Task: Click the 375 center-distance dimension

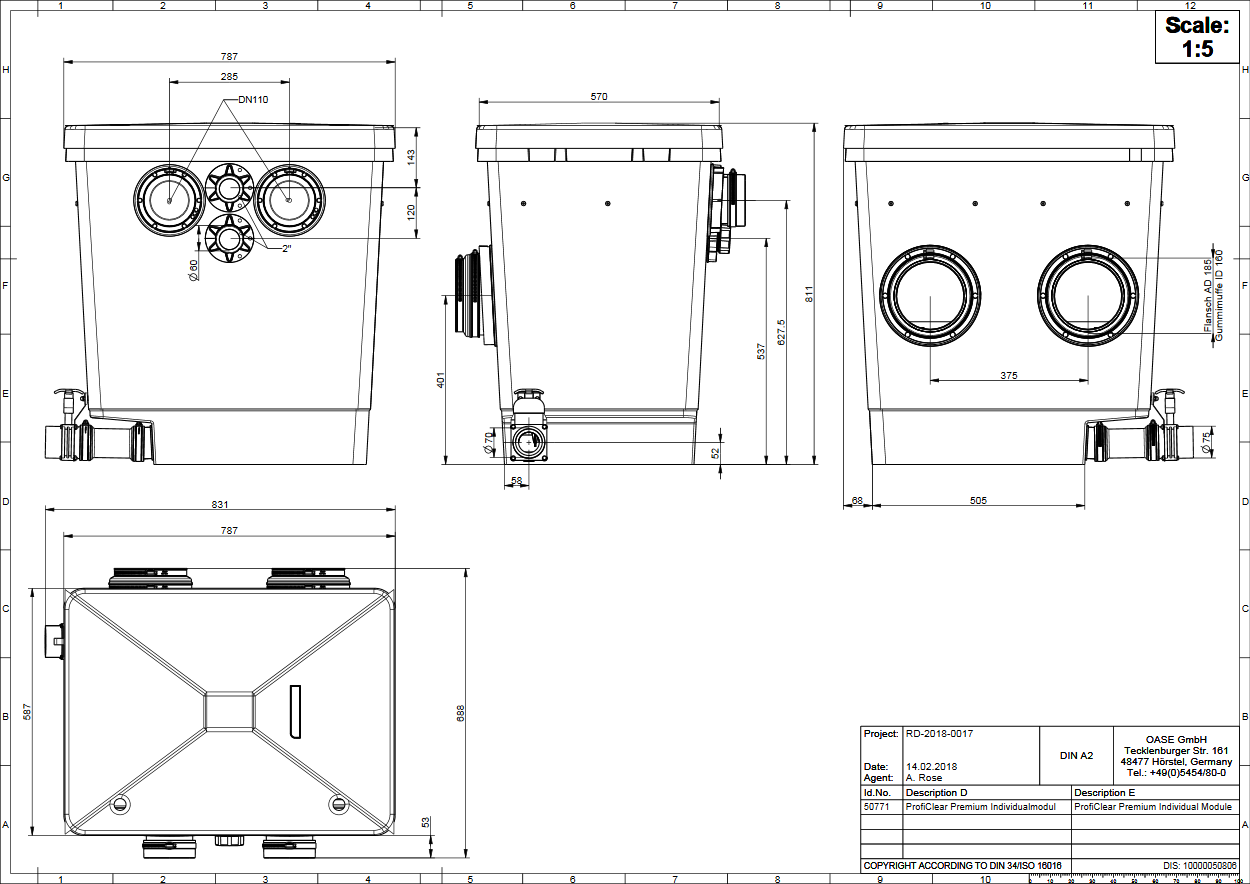Action: (1008, 375)
